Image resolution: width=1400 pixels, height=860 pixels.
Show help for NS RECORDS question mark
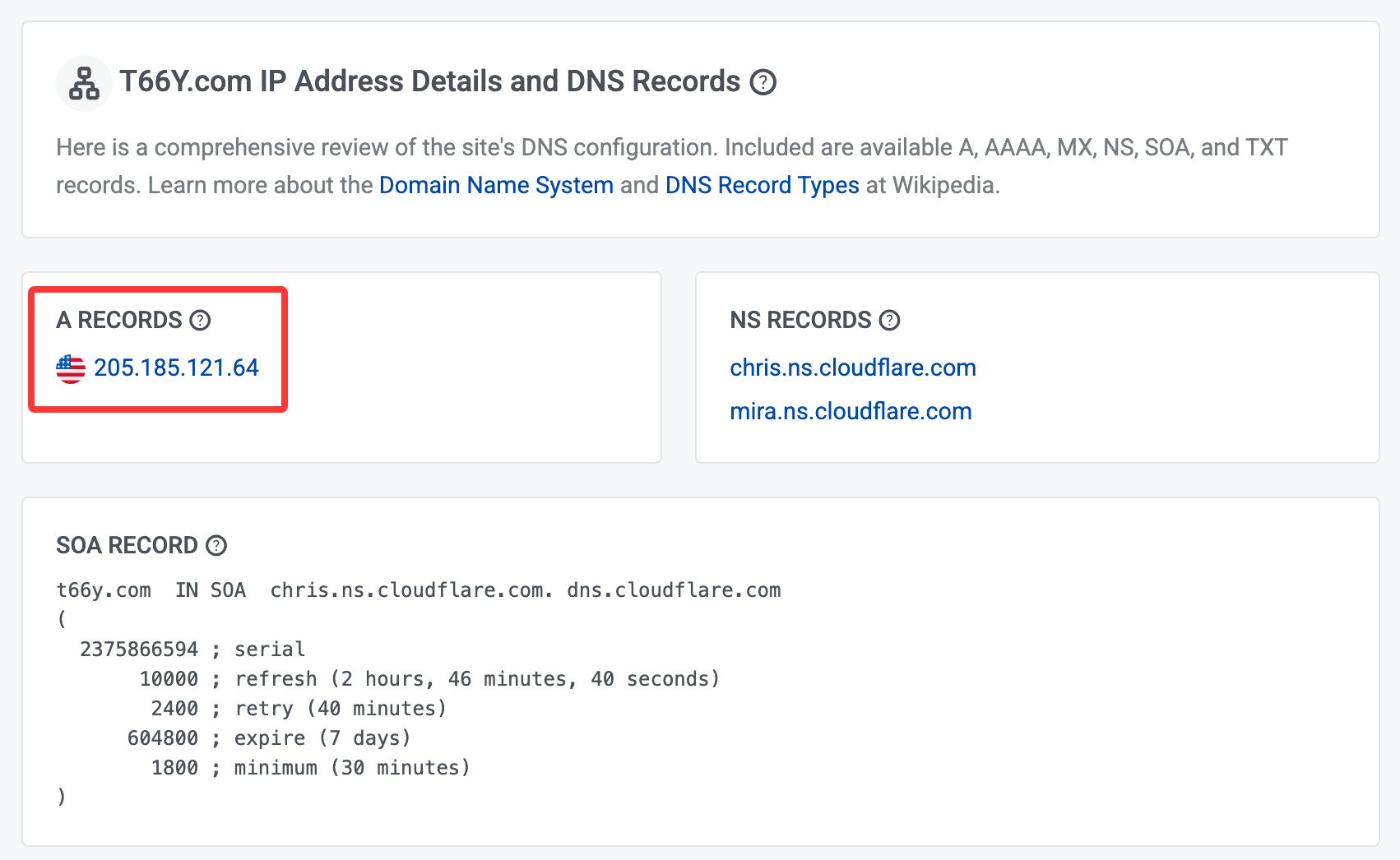tap(889, 320)
